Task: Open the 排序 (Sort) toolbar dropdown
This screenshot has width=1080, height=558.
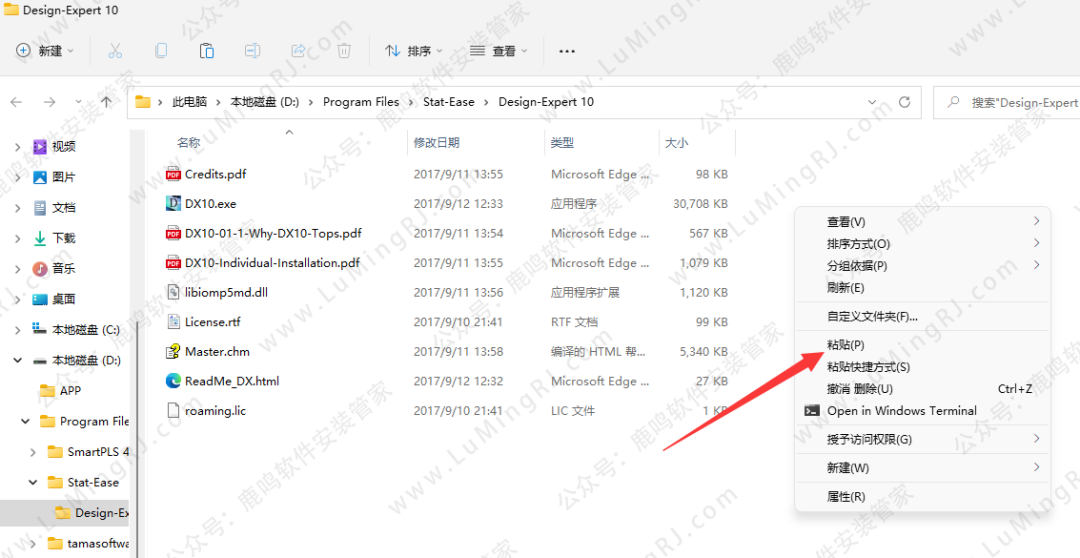Action: point(413,51)
